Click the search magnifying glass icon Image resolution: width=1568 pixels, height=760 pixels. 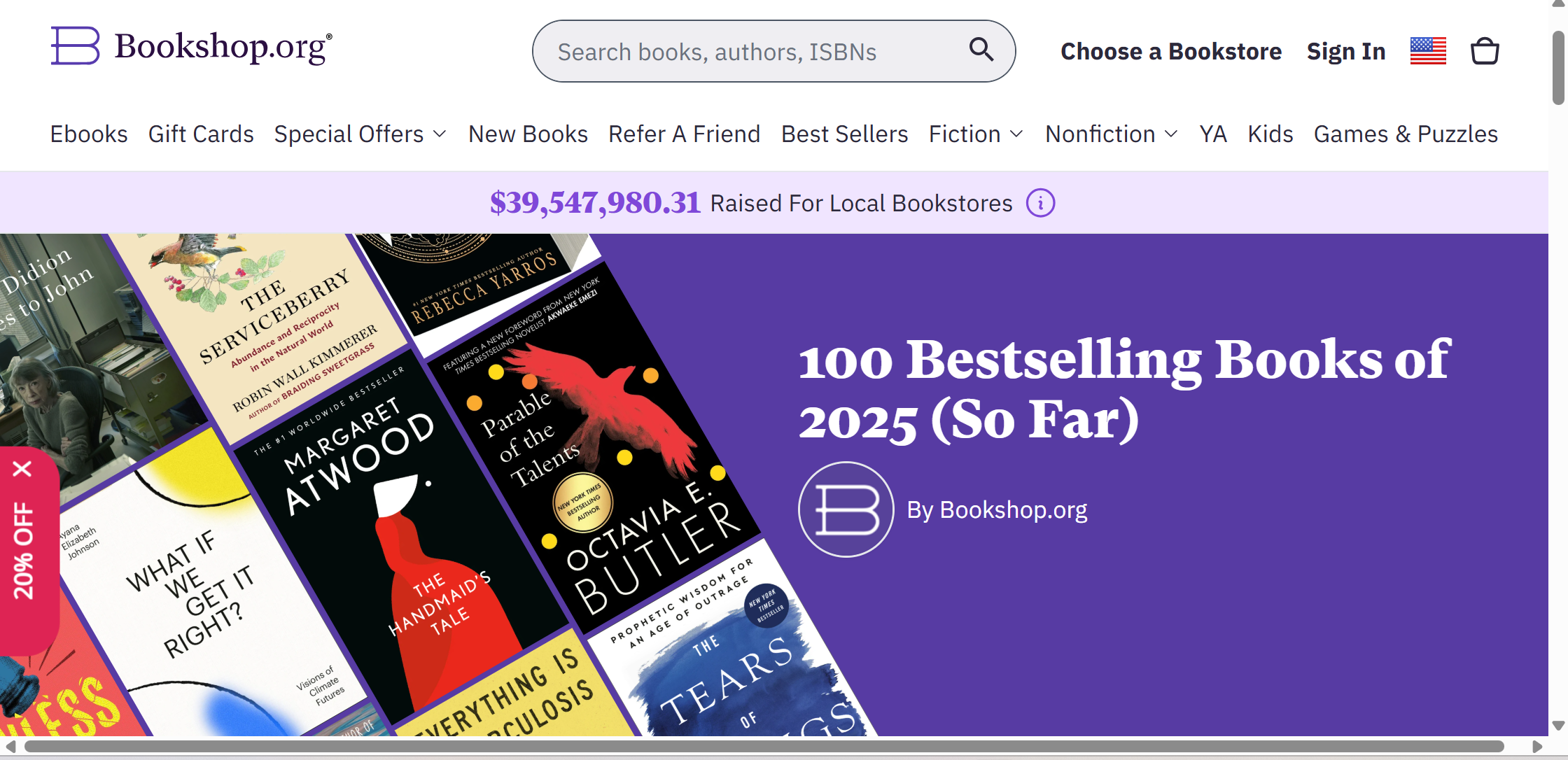[x=981, y=50]
